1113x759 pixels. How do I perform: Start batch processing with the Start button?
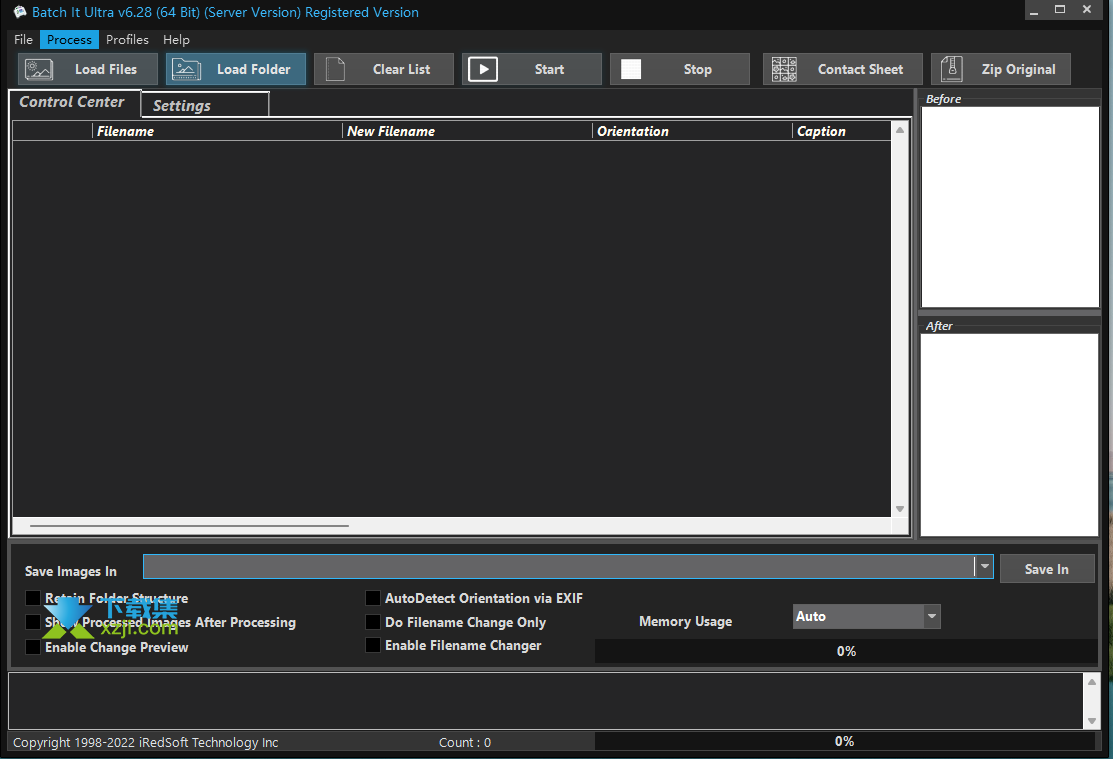click(x=532, y=69)
